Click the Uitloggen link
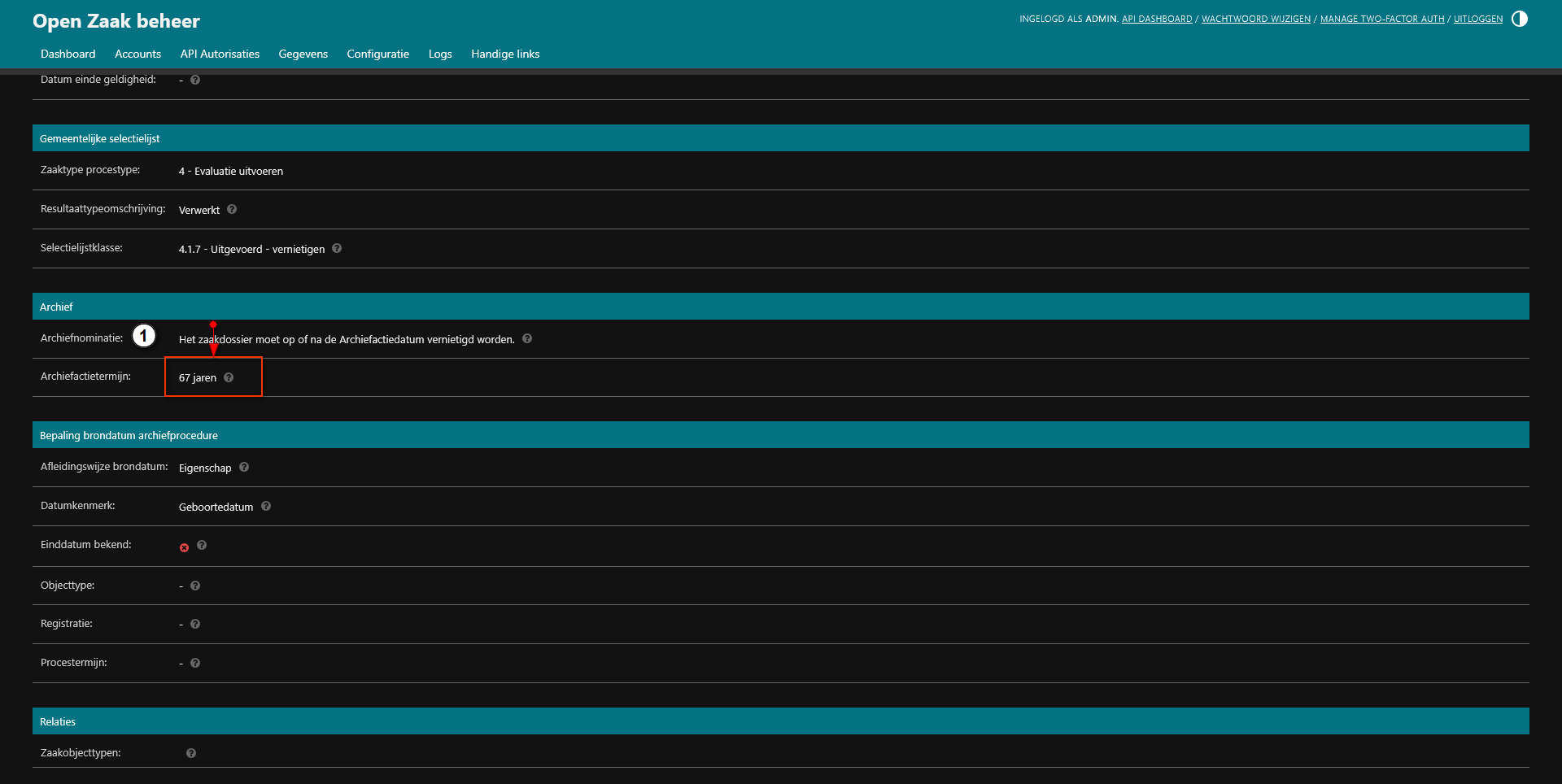The image size is (1562, 784). click(1477, 19)
